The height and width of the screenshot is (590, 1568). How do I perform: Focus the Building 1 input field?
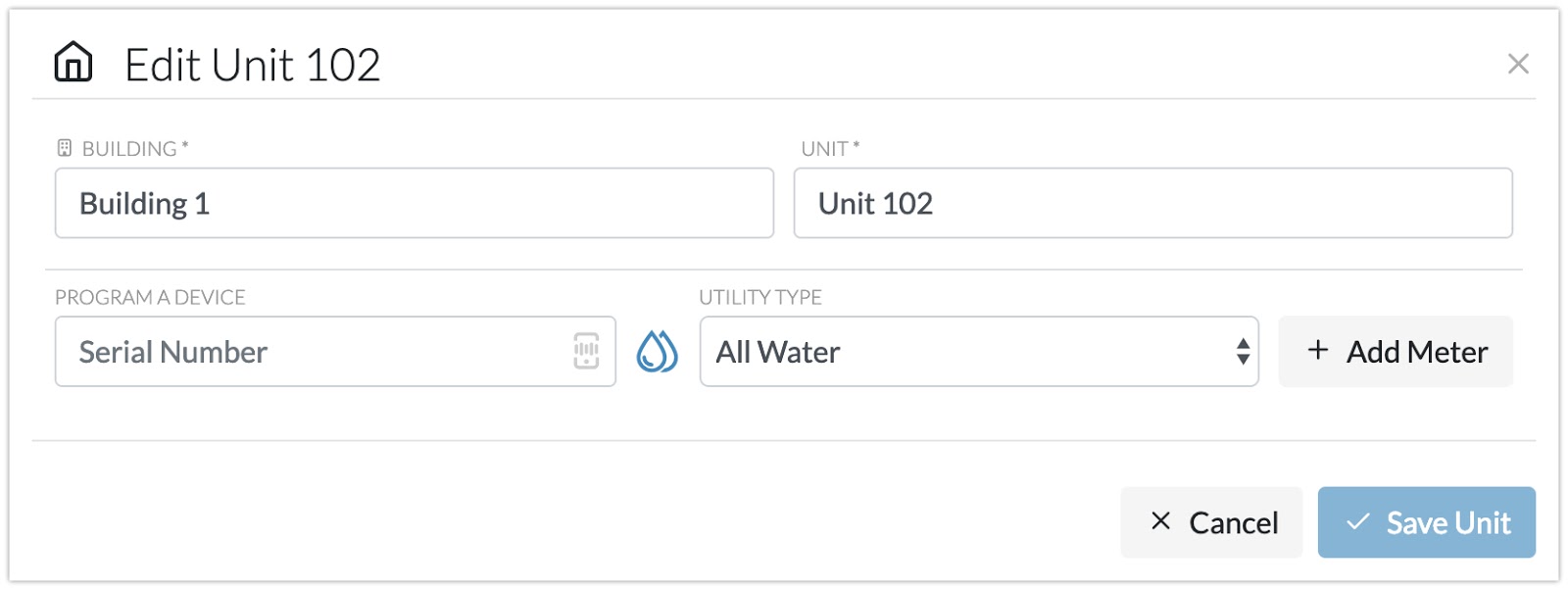[x=415, y=203]
